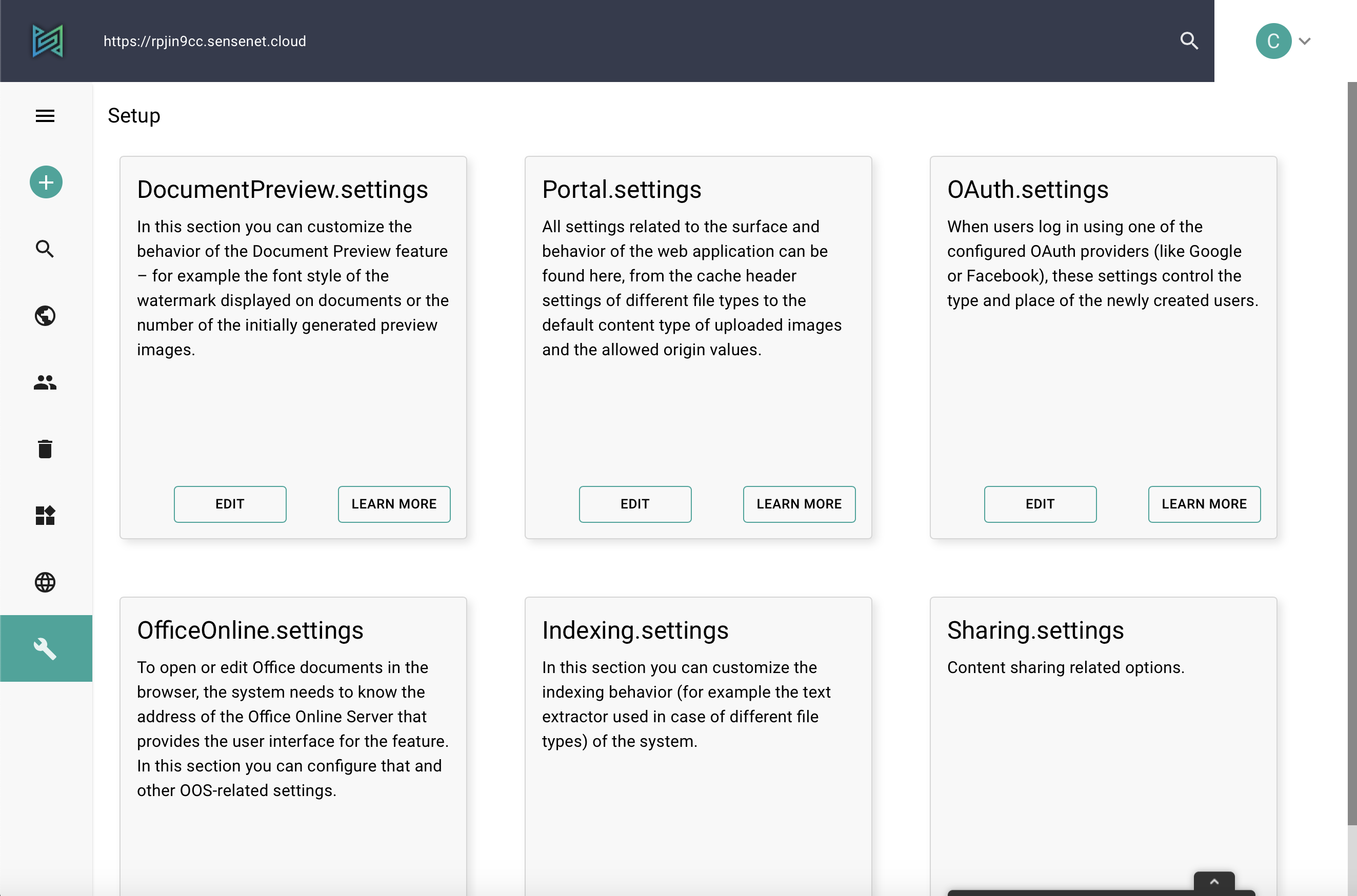The width and height of the screenshot is (1357, 896).
Task: Click the header search magnifier icon
Action: [1189, 40]
